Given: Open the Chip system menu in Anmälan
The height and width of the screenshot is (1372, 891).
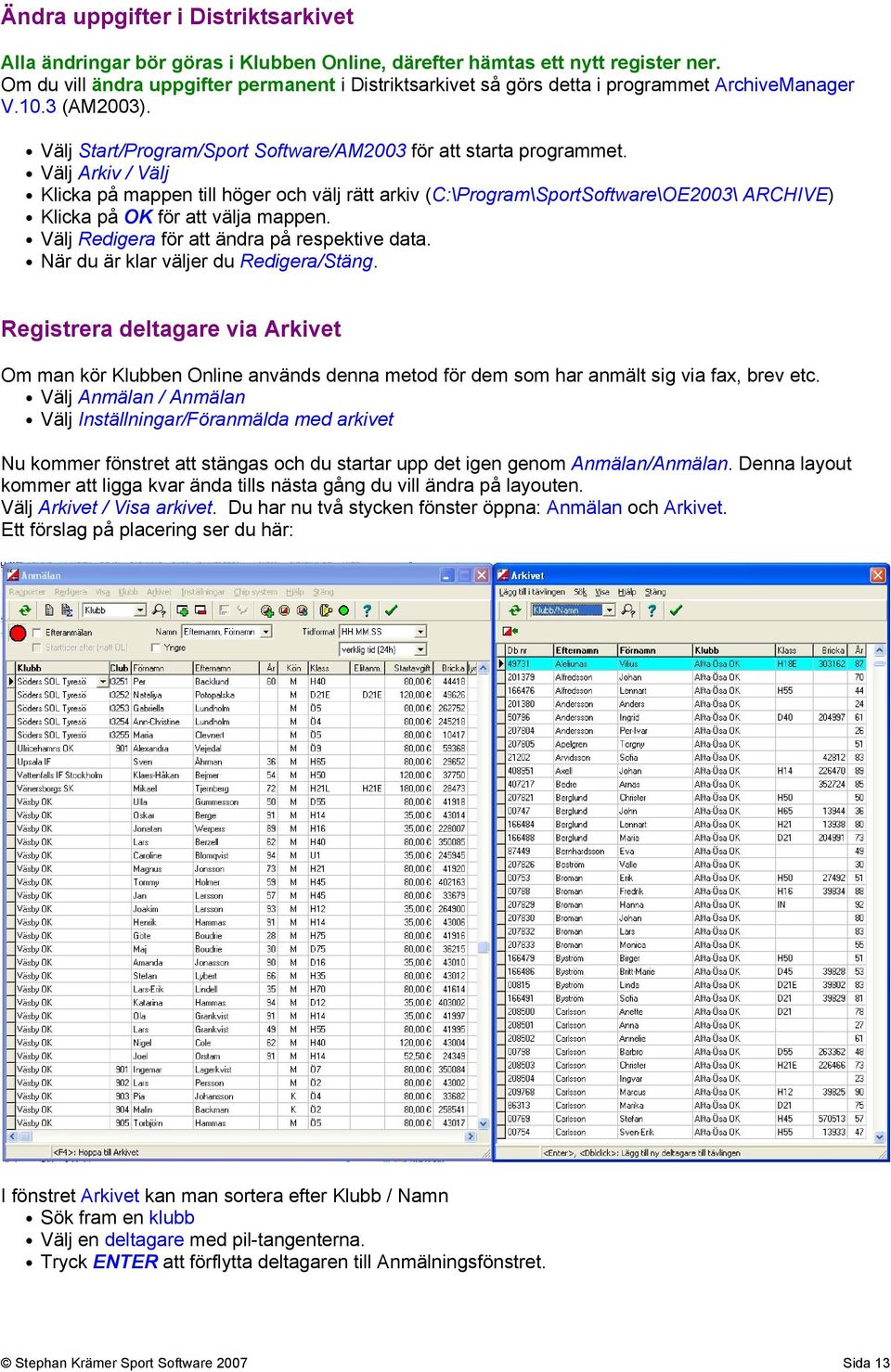Looking at the screenshot, I should (255, 592).
